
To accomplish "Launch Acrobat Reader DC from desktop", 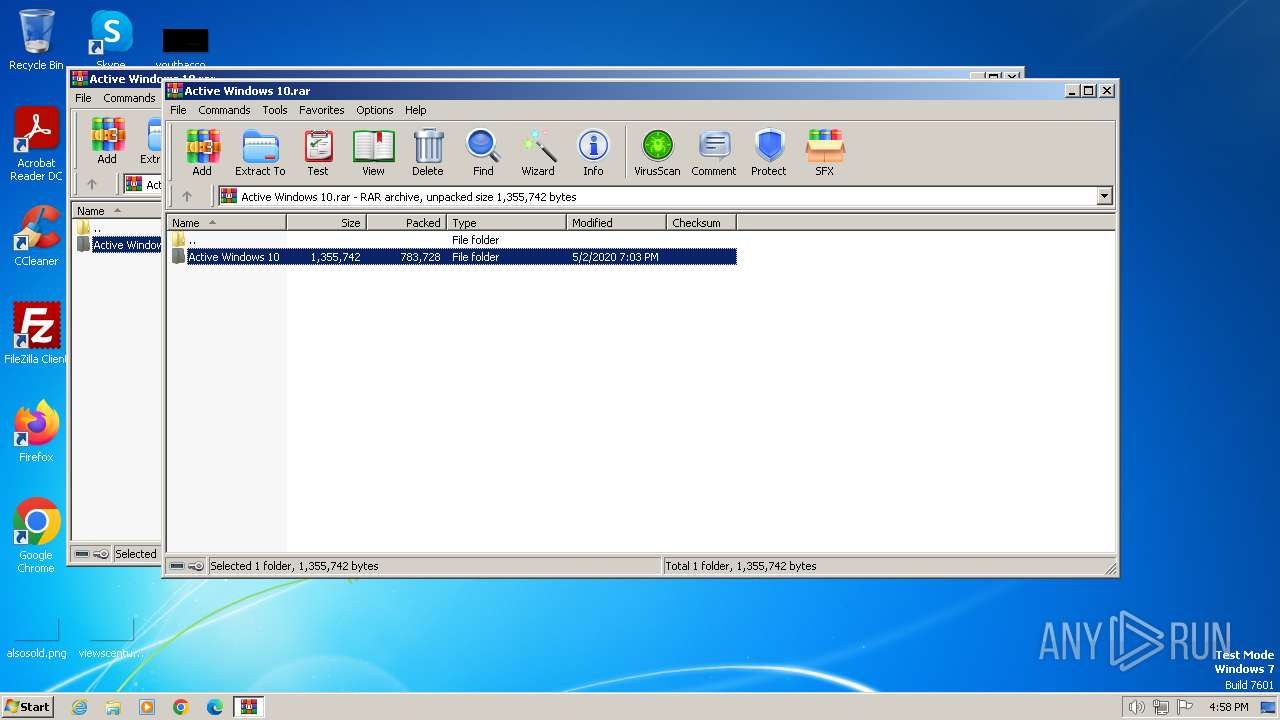I will [x=36, y=144].
